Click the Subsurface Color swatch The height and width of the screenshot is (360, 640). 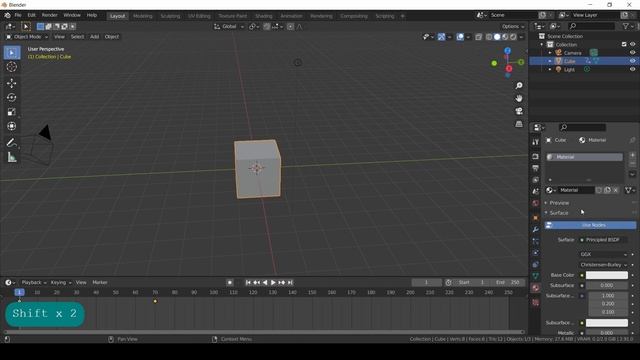point(607,323)
